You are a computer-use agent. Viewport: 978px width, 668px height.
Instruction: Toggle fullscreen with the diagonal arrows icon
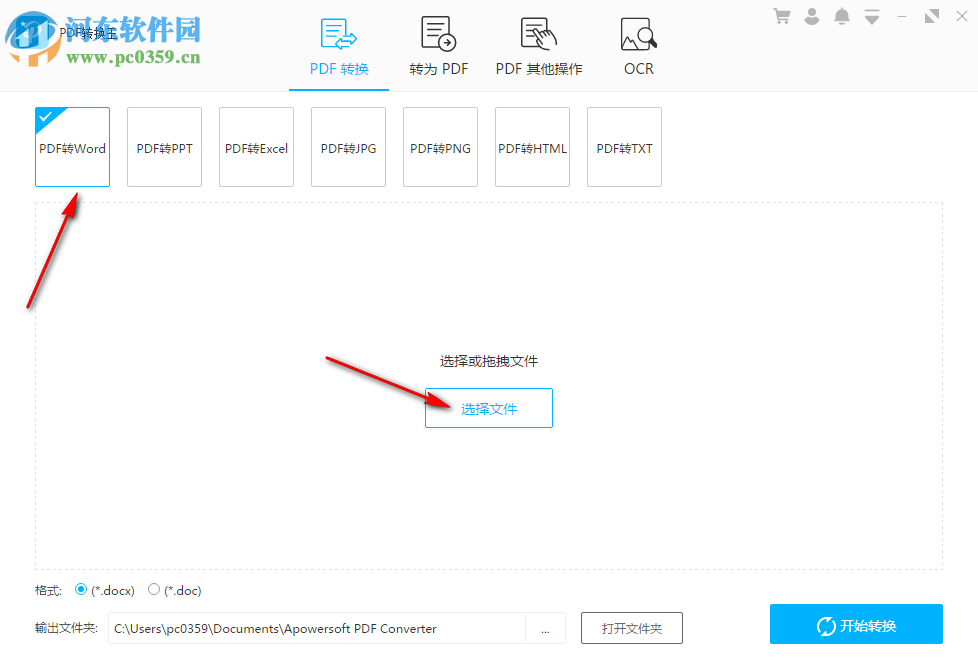tap(931, 16)
